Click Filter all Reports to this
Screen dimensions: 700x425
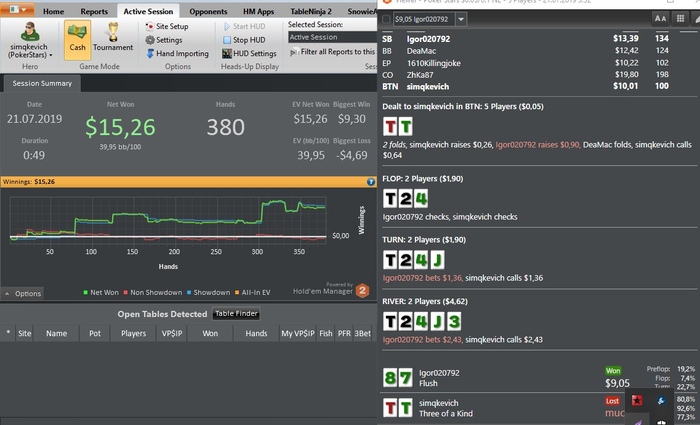click(x=333, y=52)
